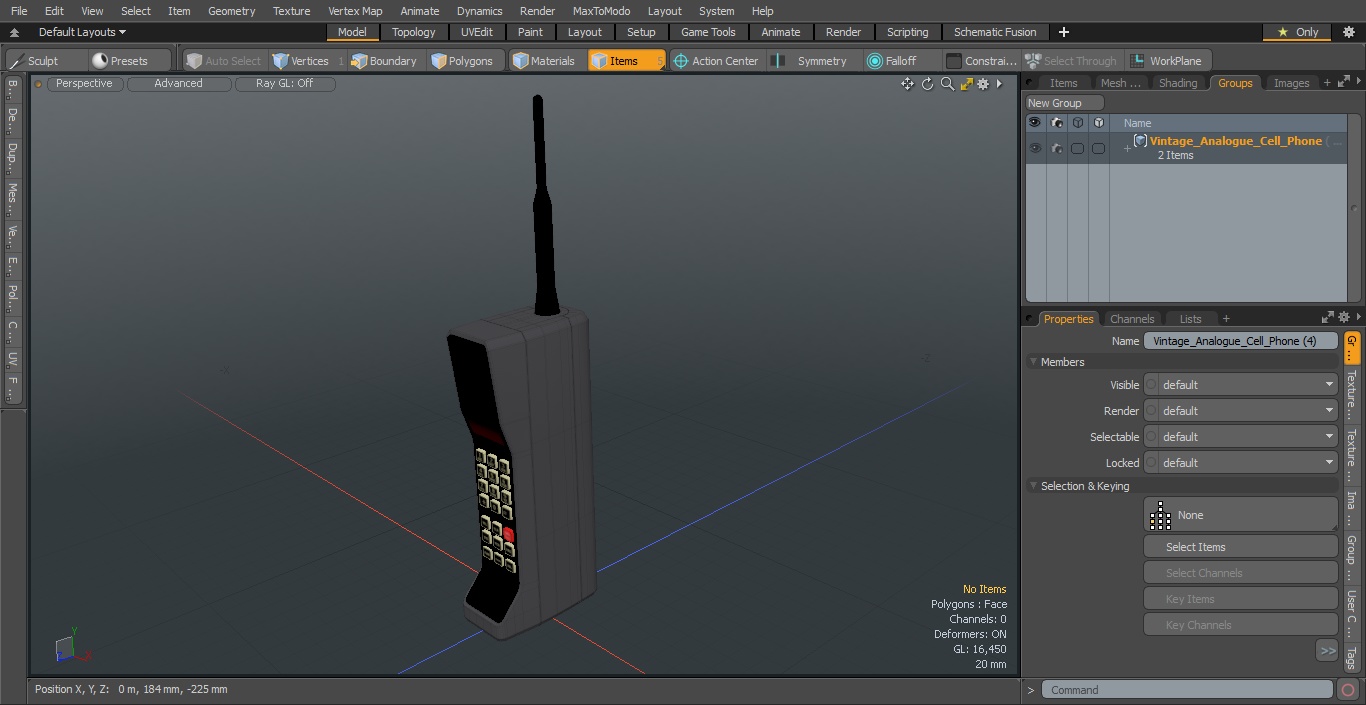
Task: Open the MaxToModo menu
Action: pos(601,11)
